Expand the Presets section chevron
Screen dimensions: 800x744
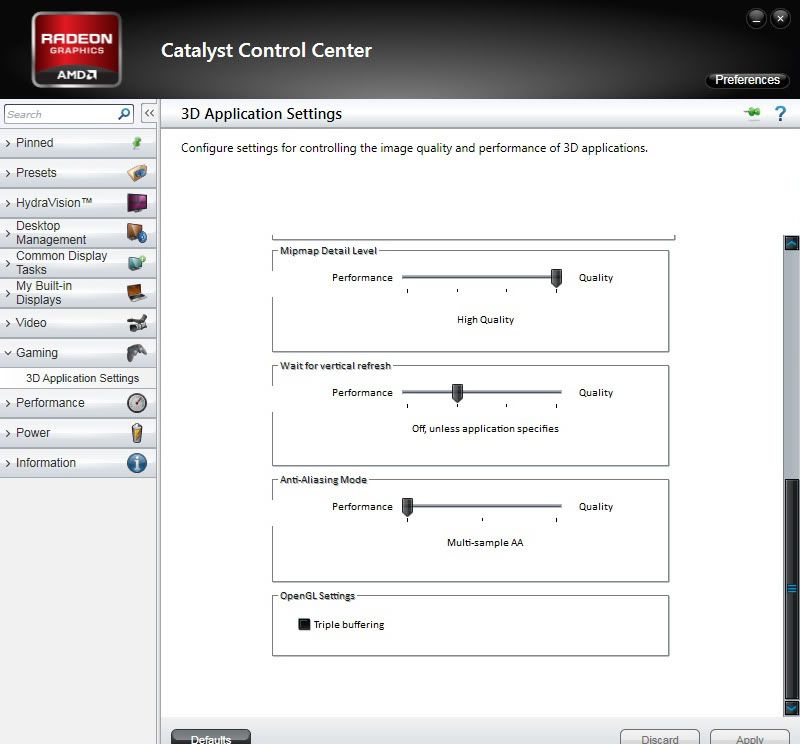(8, 173)
